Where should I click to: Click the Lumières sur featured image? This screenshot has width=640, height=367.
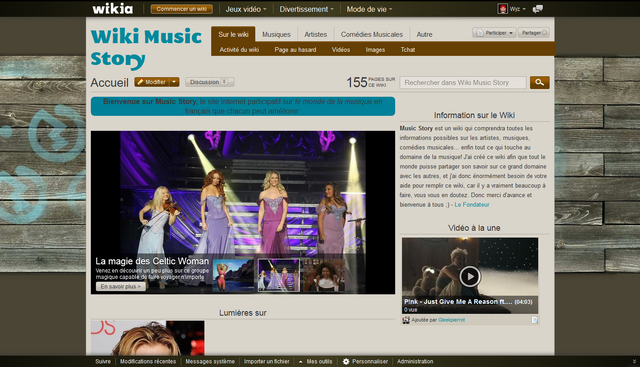(147, 338)
